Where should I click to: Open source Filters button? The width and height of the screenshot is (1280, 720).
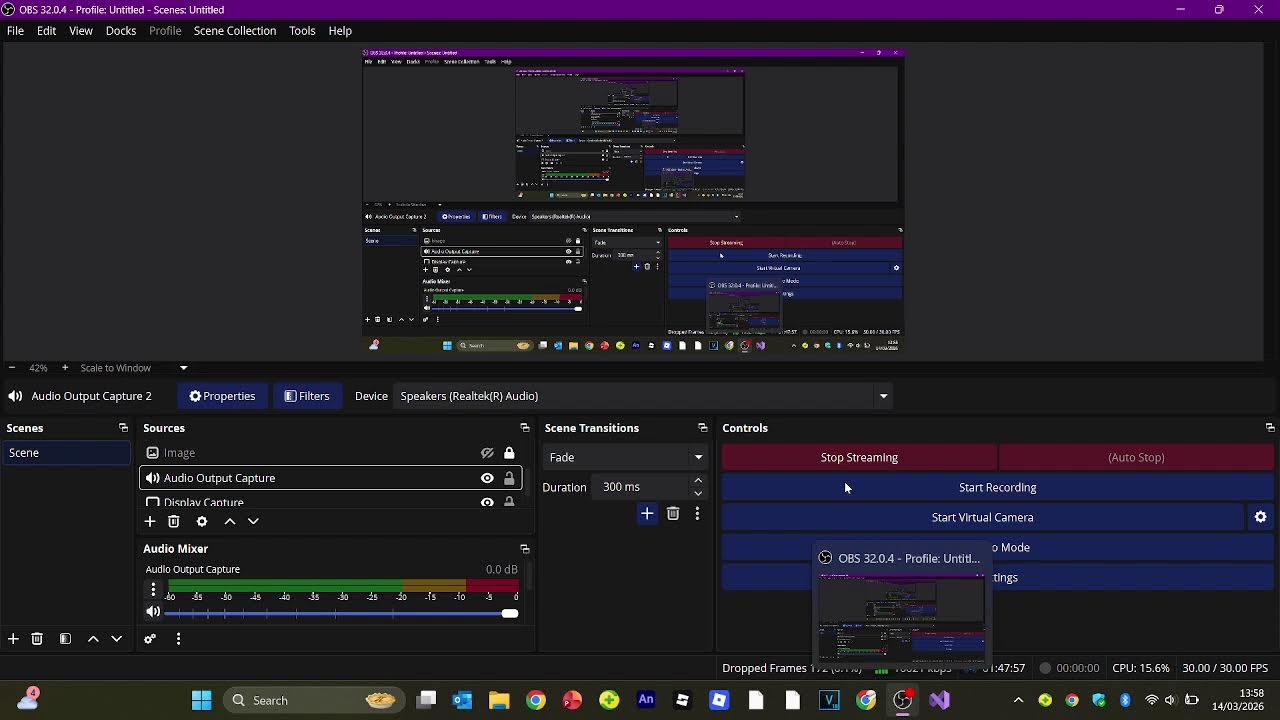(x=307, y=396)
